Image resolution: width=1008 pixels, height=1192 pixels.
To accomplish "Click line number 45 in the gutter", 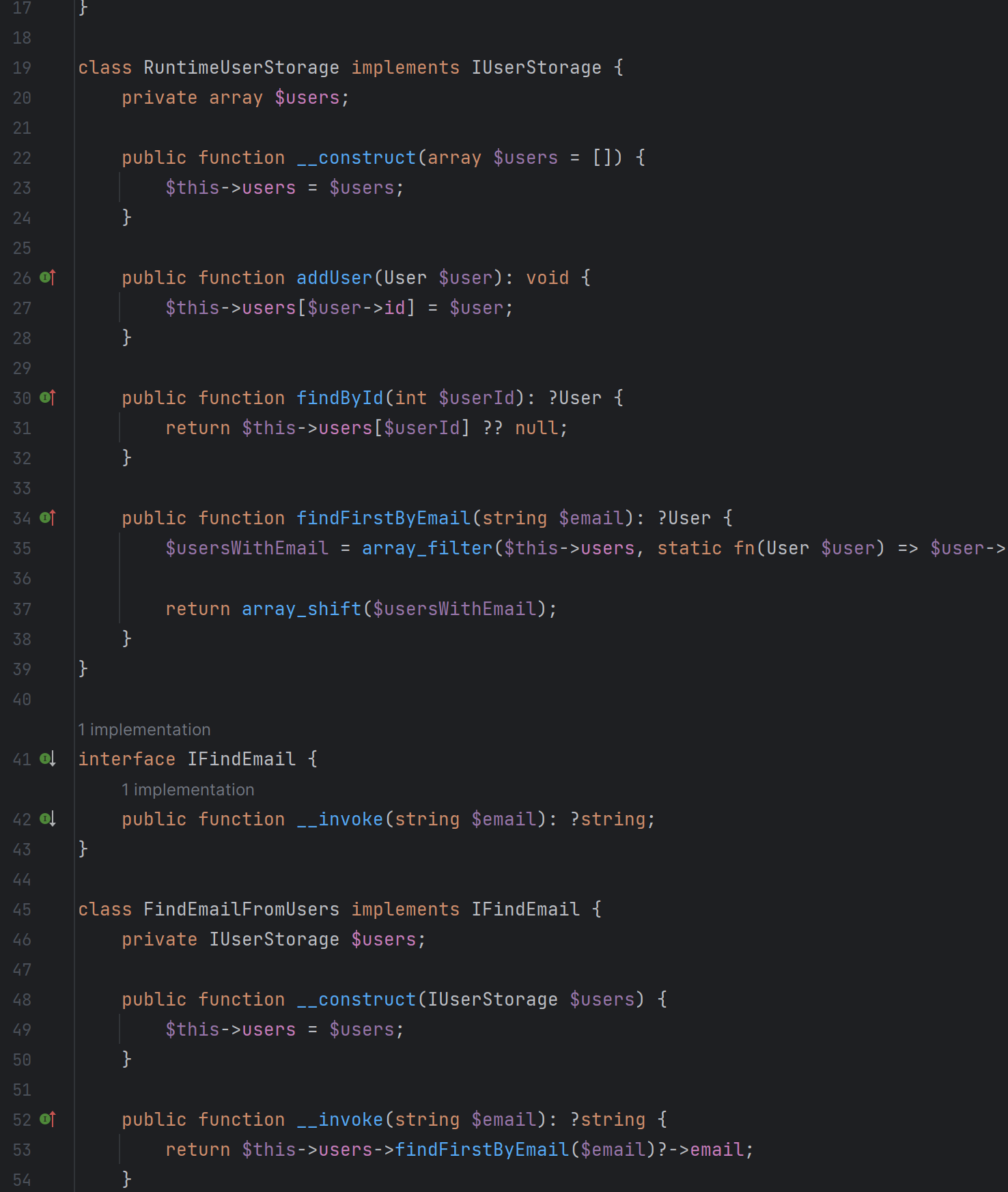I will (22, 909).
